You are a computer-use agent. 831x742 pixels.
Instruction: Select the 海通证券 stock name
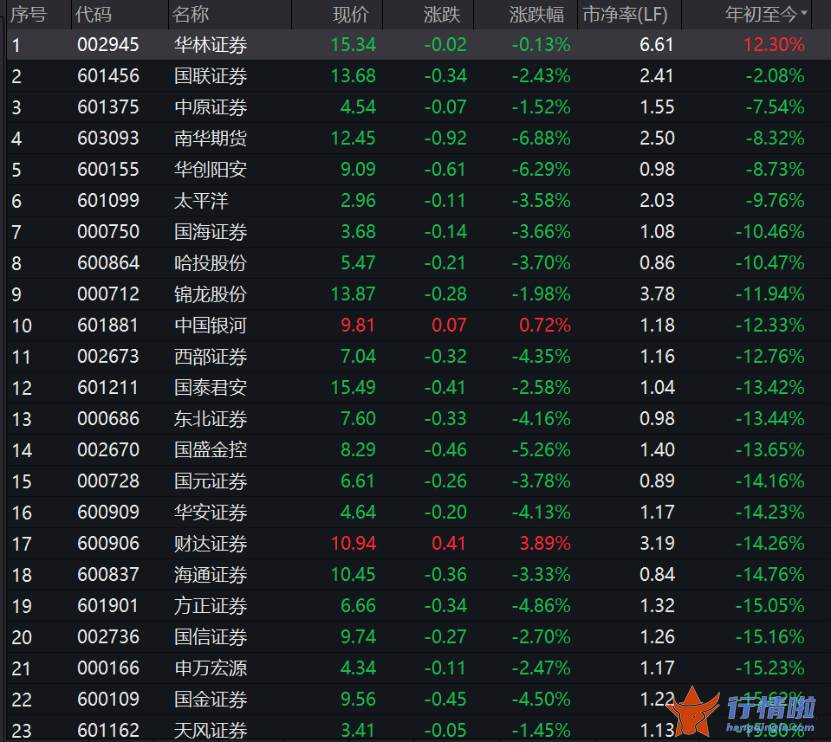coord(210,575)
